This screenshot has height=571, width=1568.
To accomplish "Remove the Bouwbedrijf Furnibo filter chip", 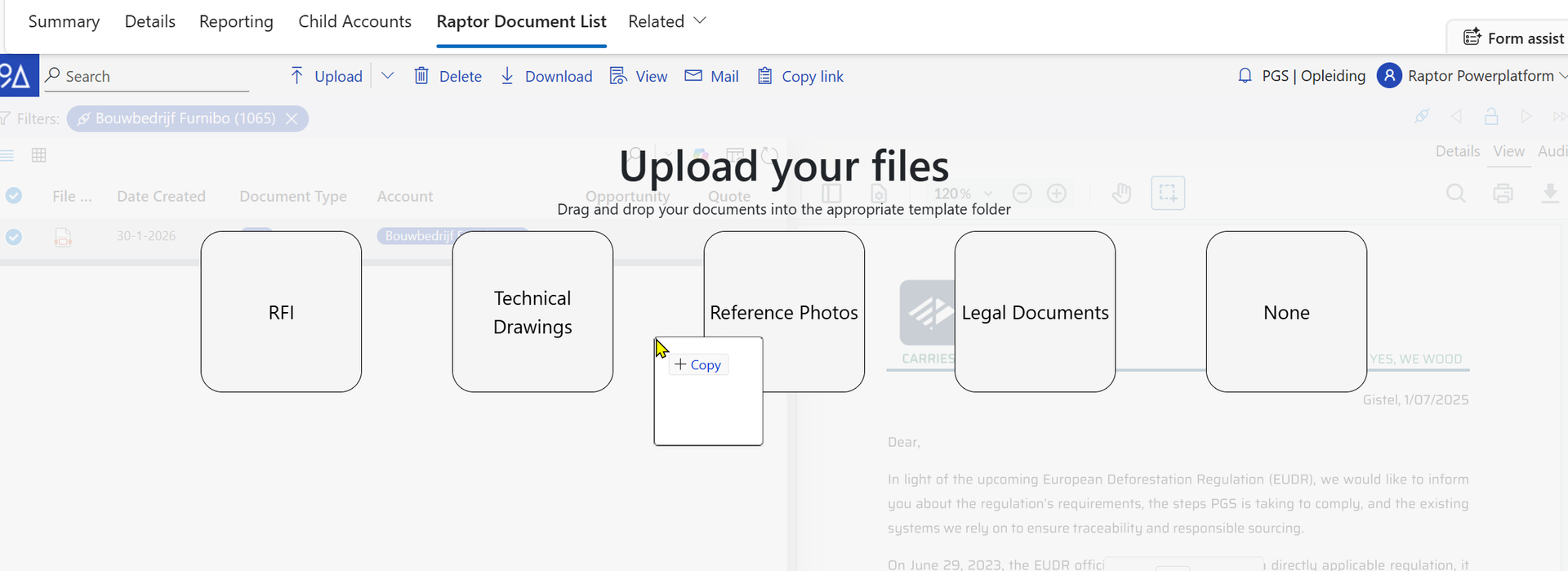I will [x=292, y=118].
